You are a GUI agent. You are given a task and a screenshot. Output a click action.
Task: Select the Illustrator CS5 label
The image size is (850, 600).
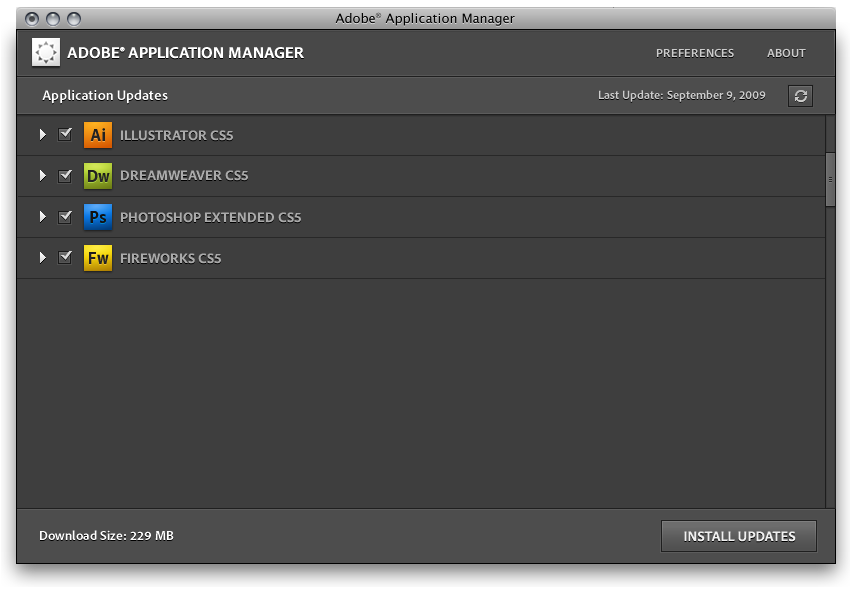(x=177, y=135)
